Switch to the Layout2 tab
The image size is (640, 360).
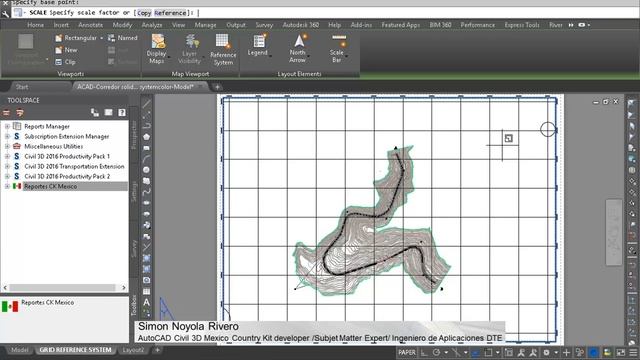click(133, 350)
